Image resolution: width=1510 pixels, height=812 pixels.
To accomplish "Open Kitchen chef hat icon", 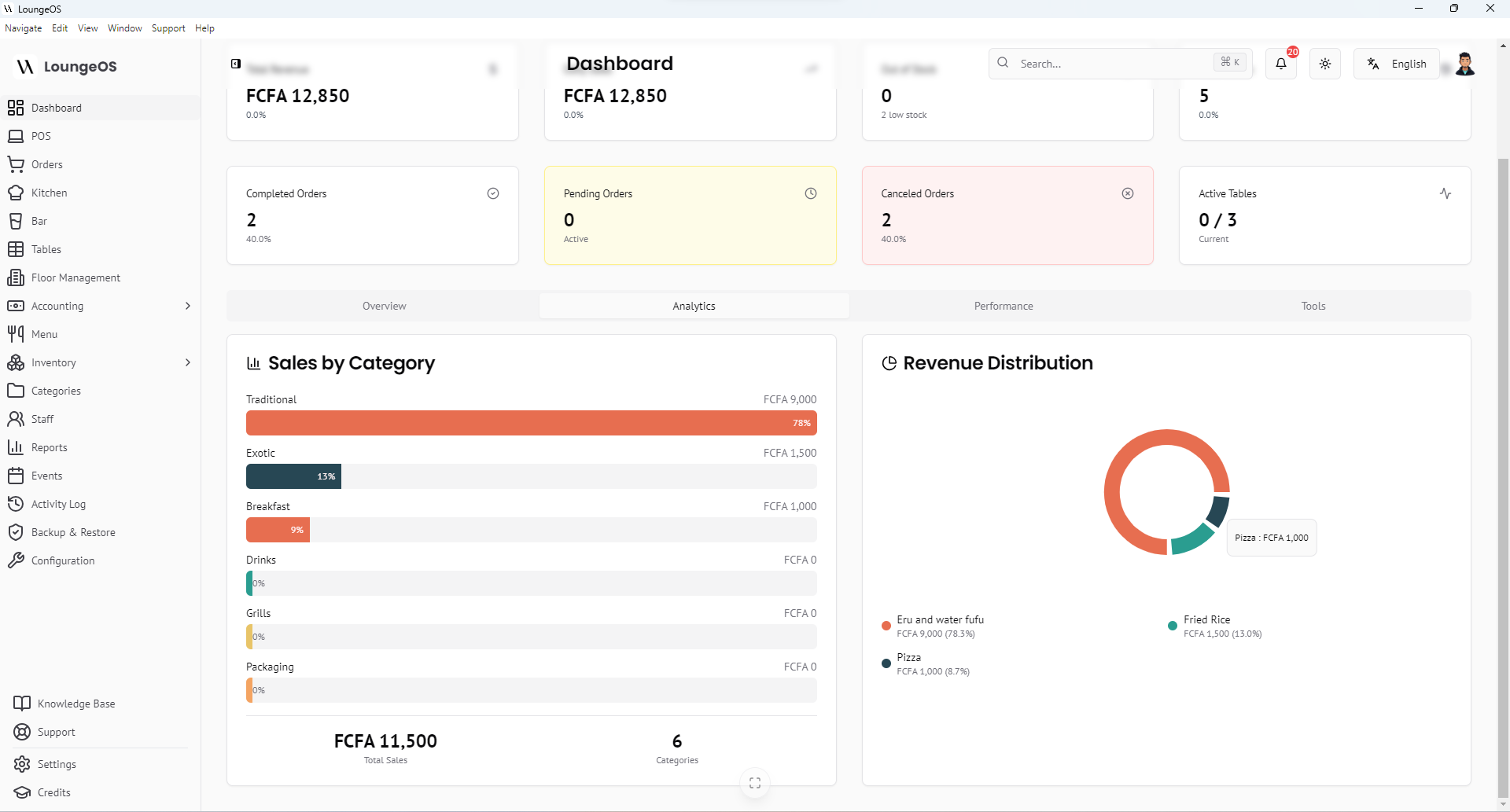I will (16, 193).
